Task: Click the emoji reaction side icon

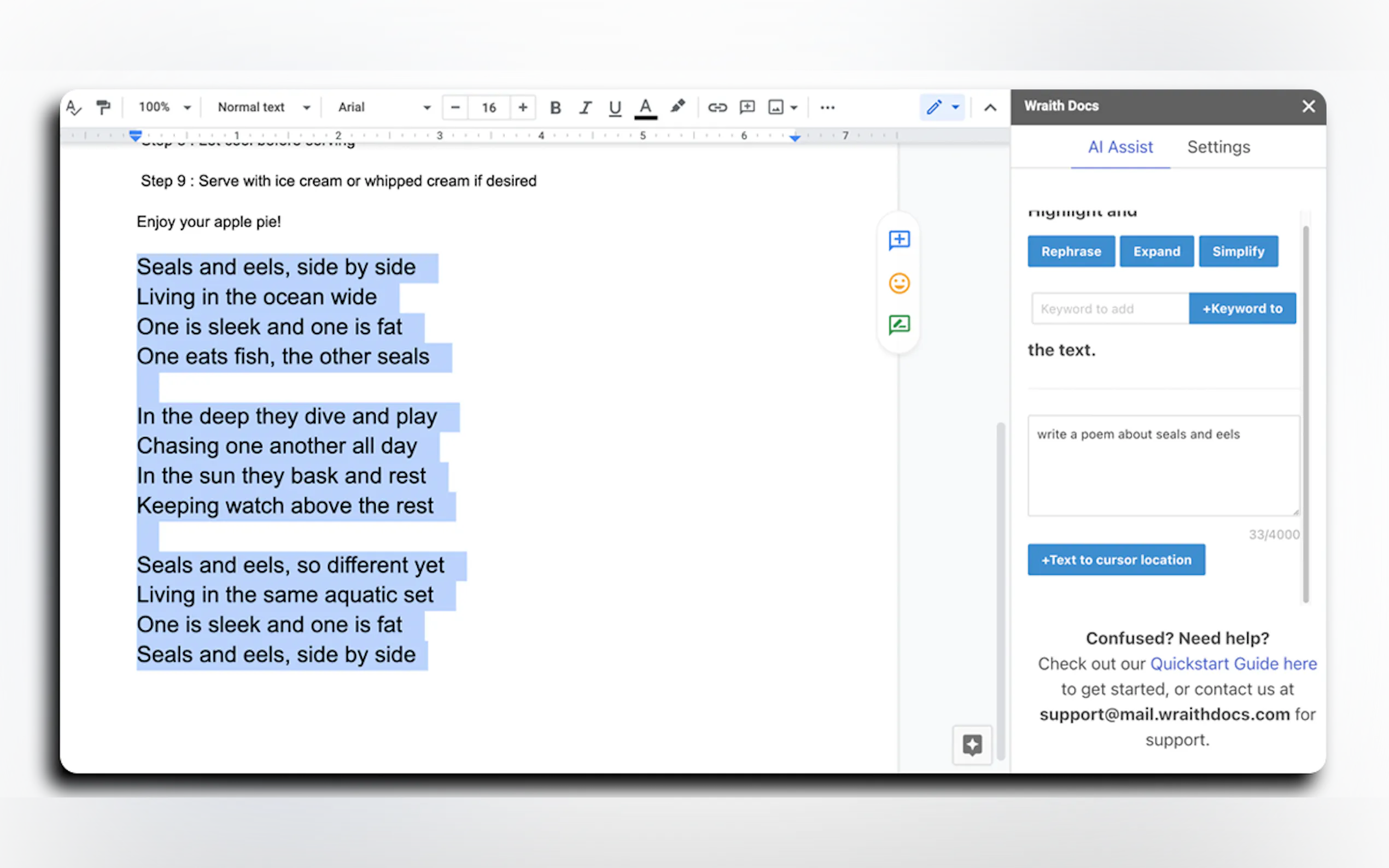Action: point(899,283)
